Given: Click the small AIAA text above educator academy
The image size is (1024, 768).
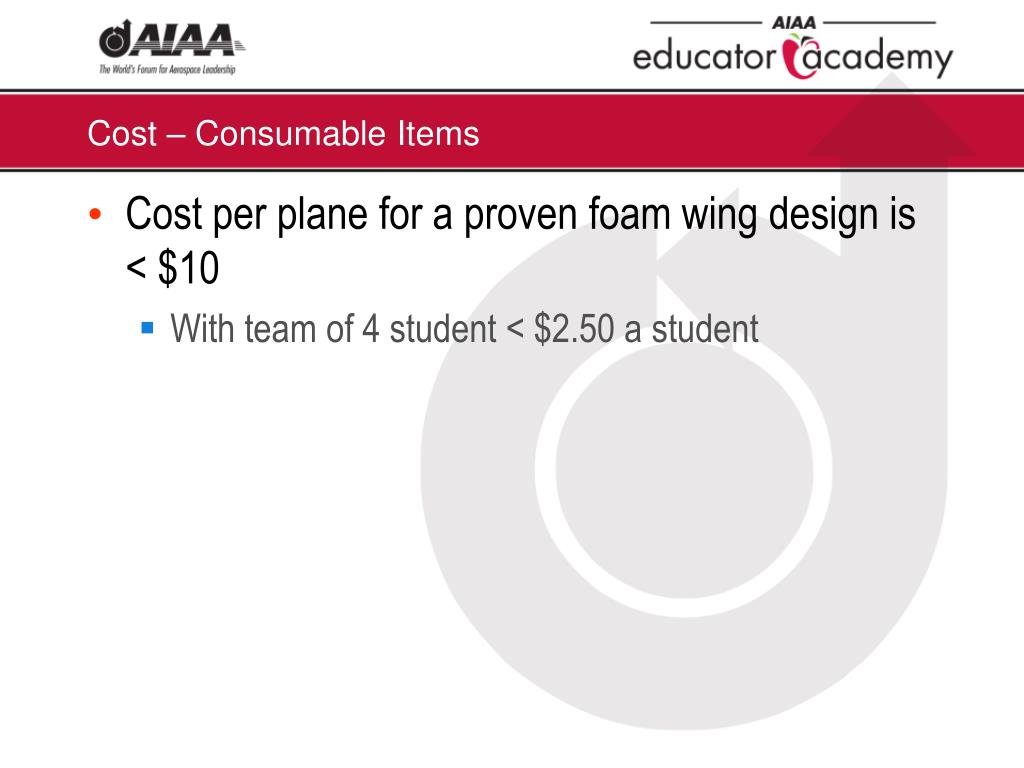Looking at the screenshot, I should coord(793,22).
